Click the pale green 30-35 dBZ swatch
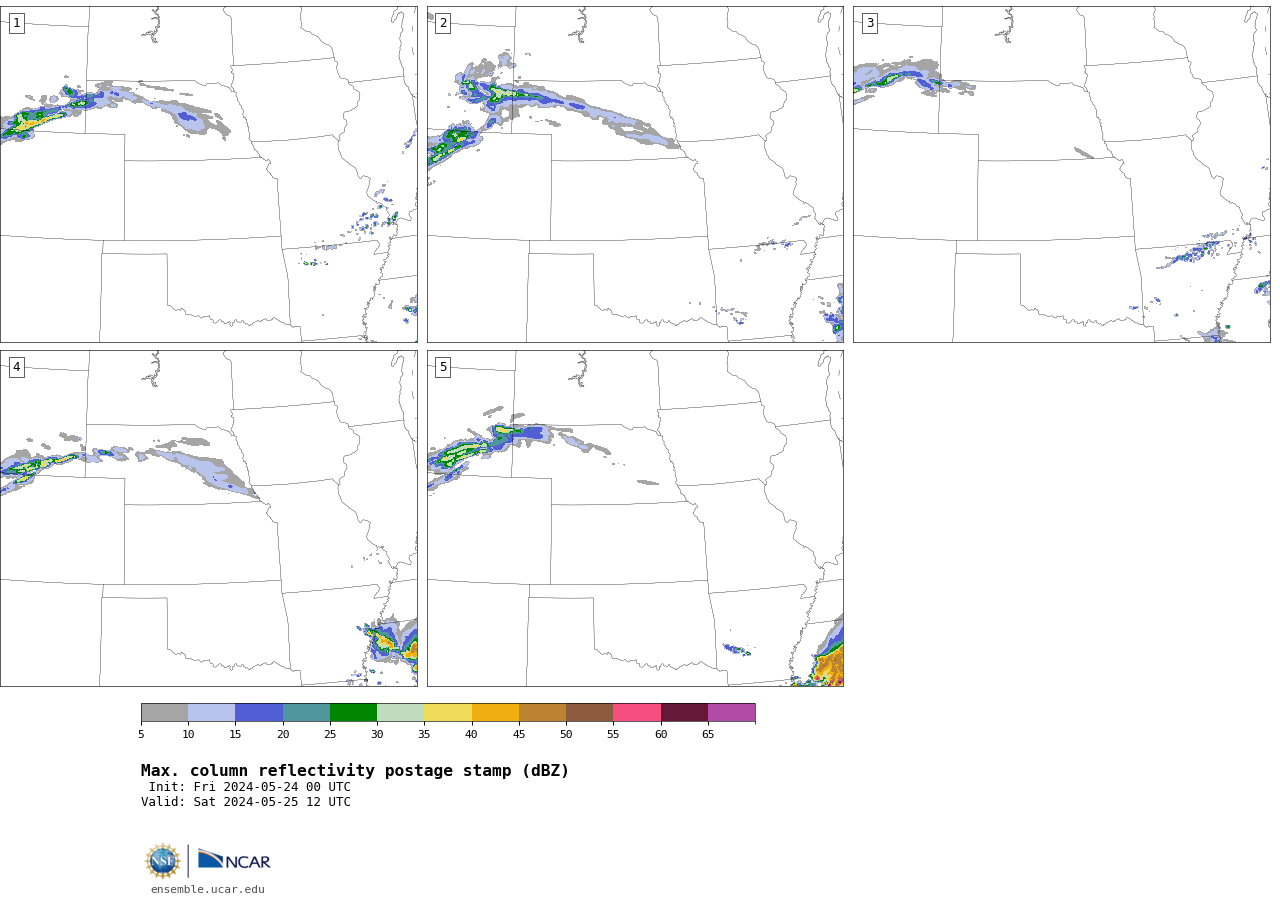The image size is (1280, 901). [x=401, y=712]
